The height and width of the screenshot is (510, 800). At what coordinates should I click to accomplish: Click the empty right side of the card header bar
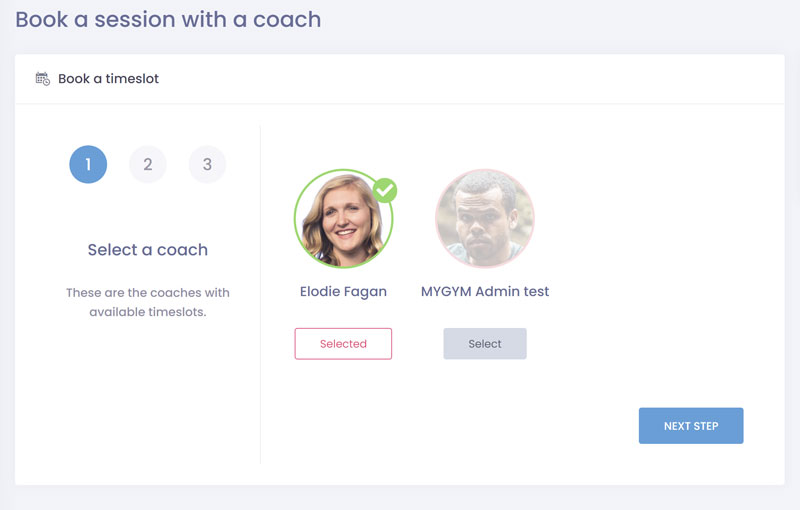point(600,79)
